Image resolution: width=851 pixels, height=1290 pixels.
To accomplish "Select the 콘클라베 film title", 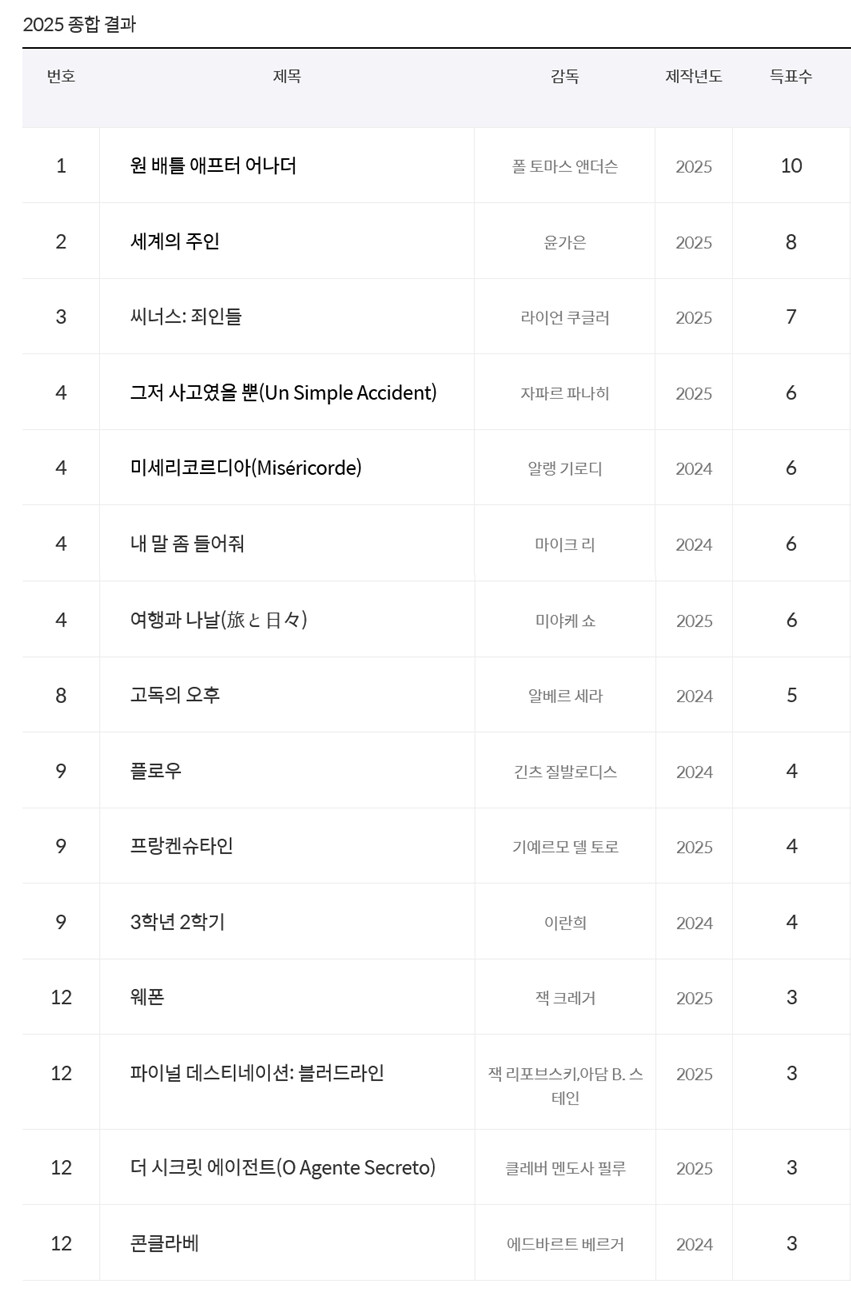I will 165,1244.
